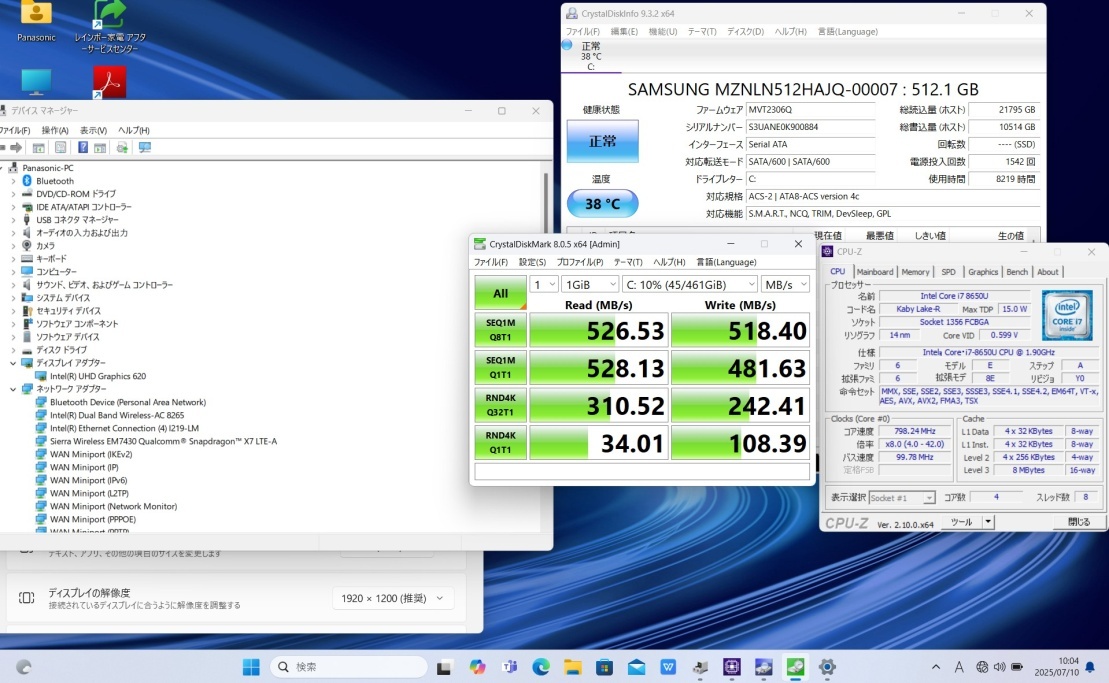Expand the キーボード device category
1109x683 pixels.
tap(13, 259)
